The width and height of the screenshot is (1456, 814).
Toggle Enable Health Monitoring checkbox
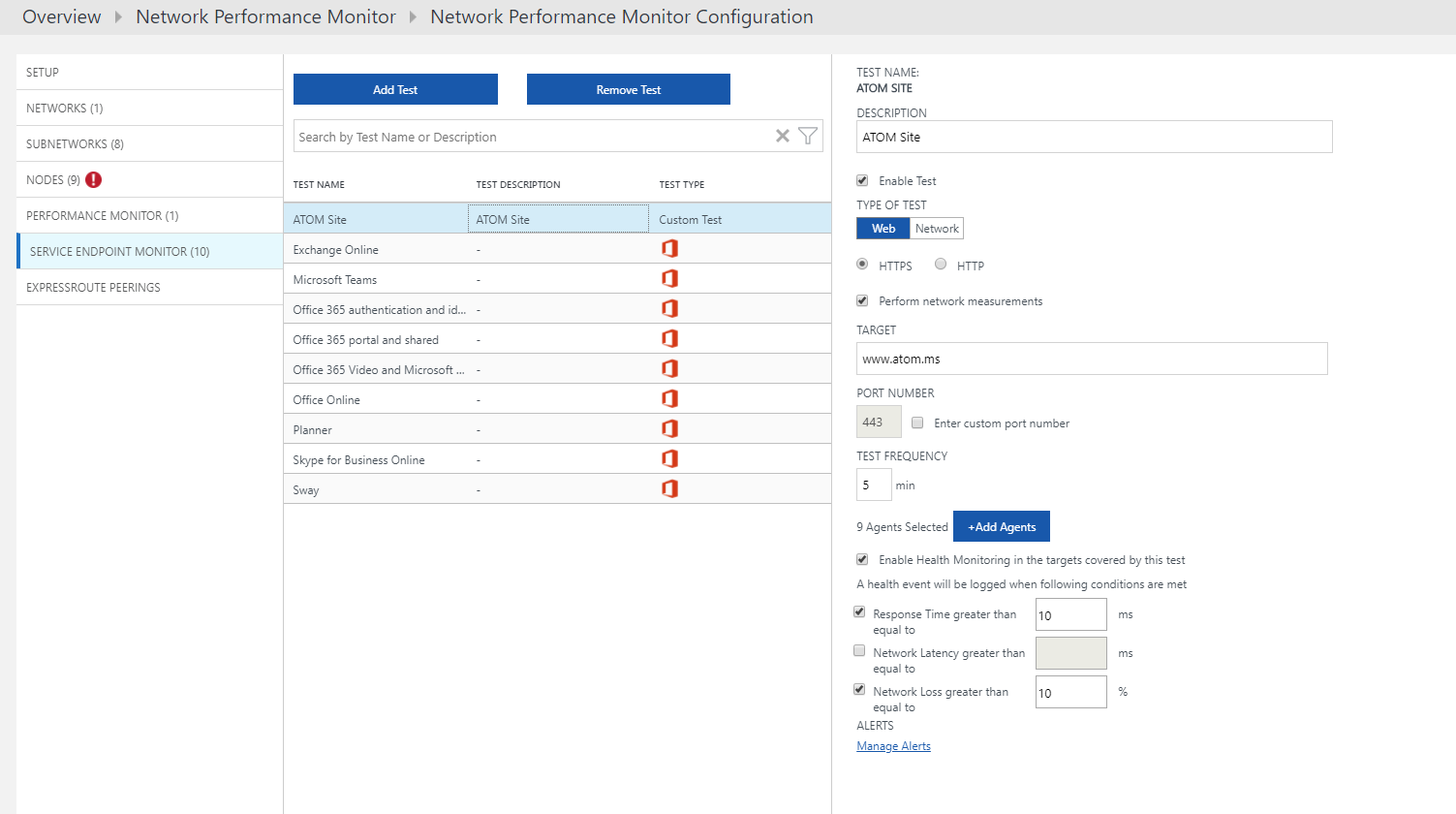click(x=862, y=559)
